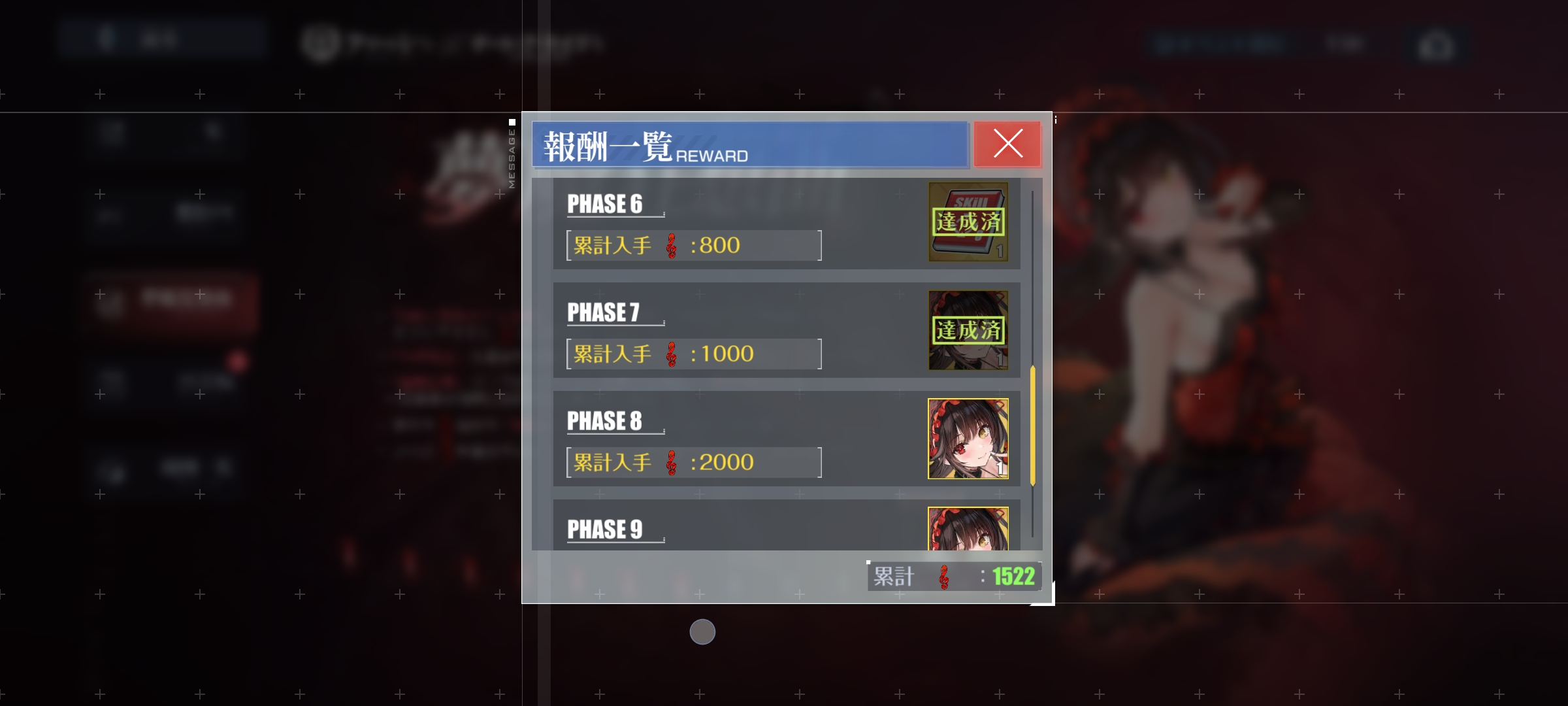The width and height of the screenshot is (1568, 706).
Task: Click the 累計入手 :1000 requirement field
Action: 694,354
